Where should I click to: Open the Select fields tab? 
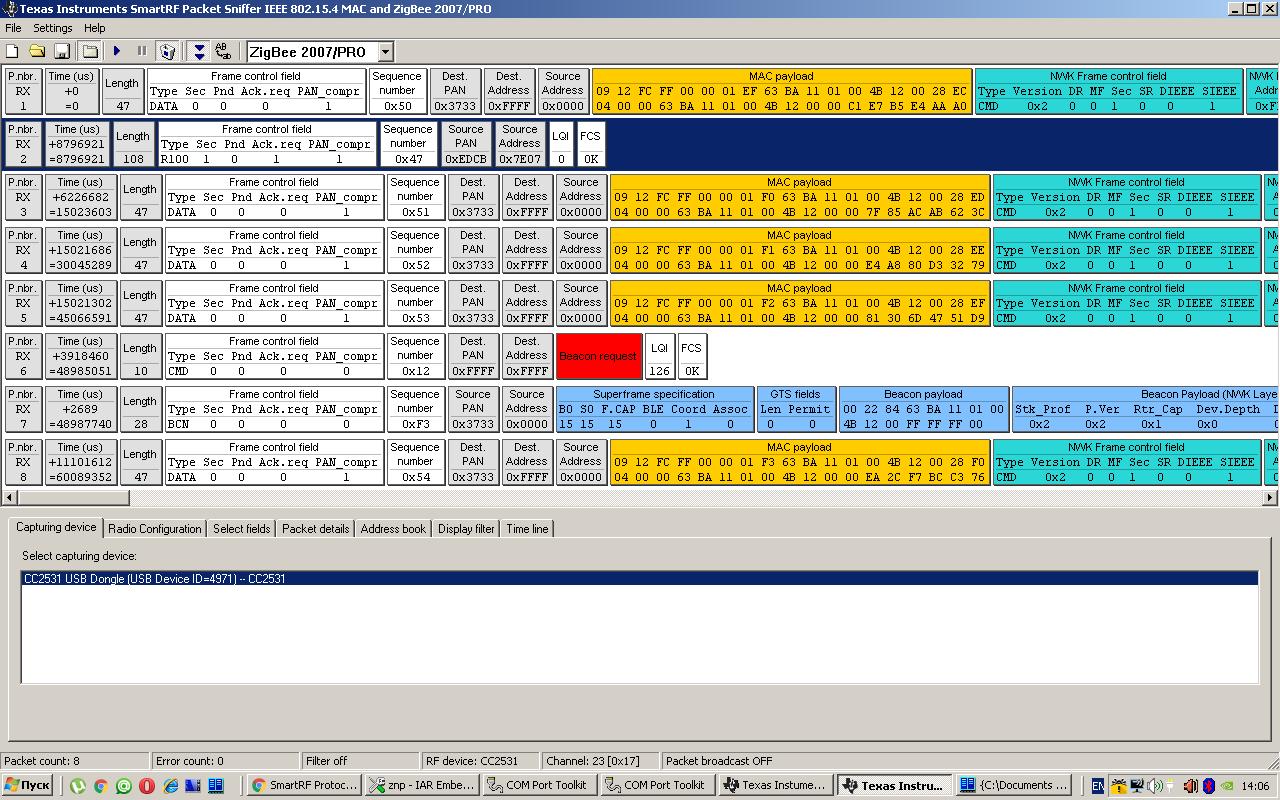(241, 529)
